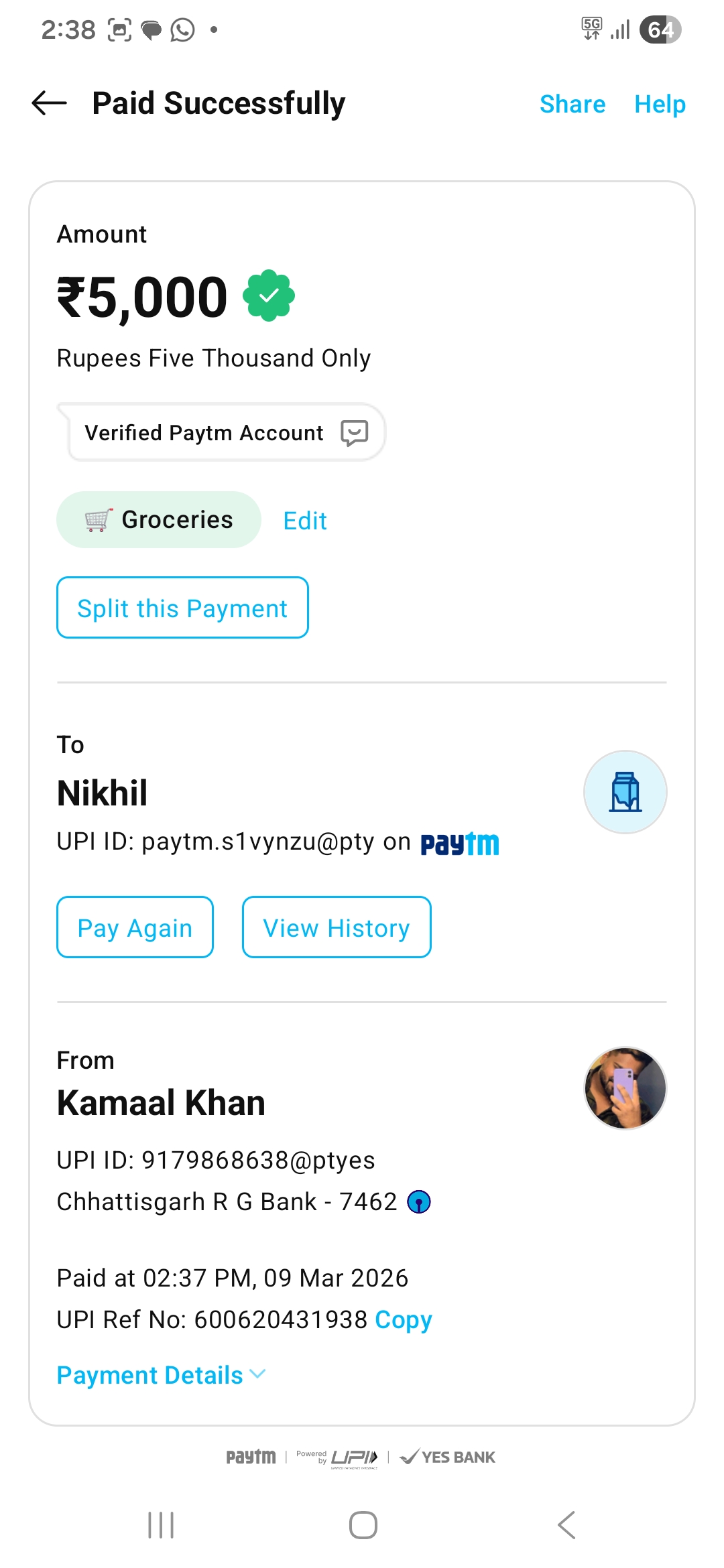Copy the UPI reference number

(x=404, y=1319)
